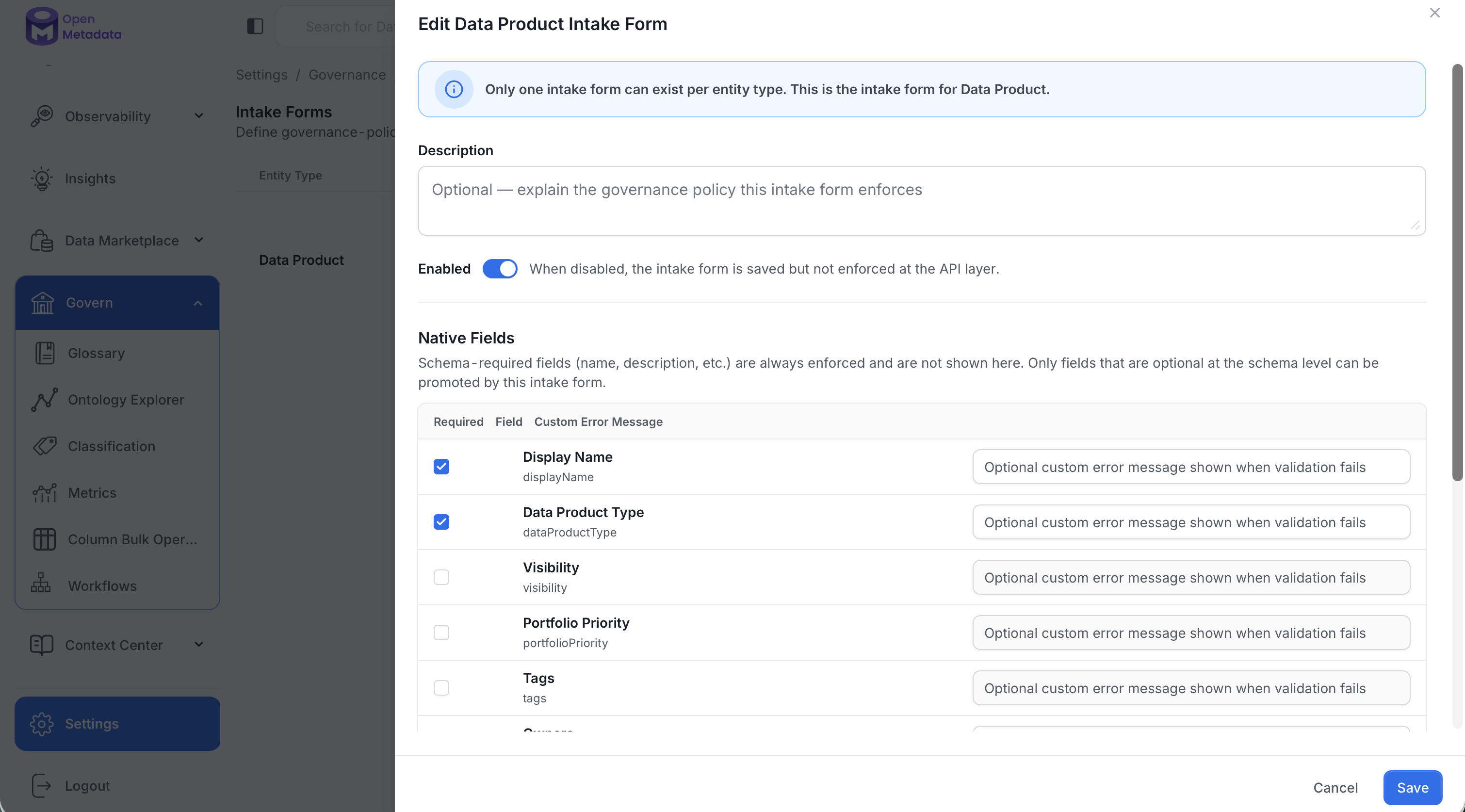Click the Workflows hierarchy icon
The image size is (1465, 812).
(x=41, y=582)
